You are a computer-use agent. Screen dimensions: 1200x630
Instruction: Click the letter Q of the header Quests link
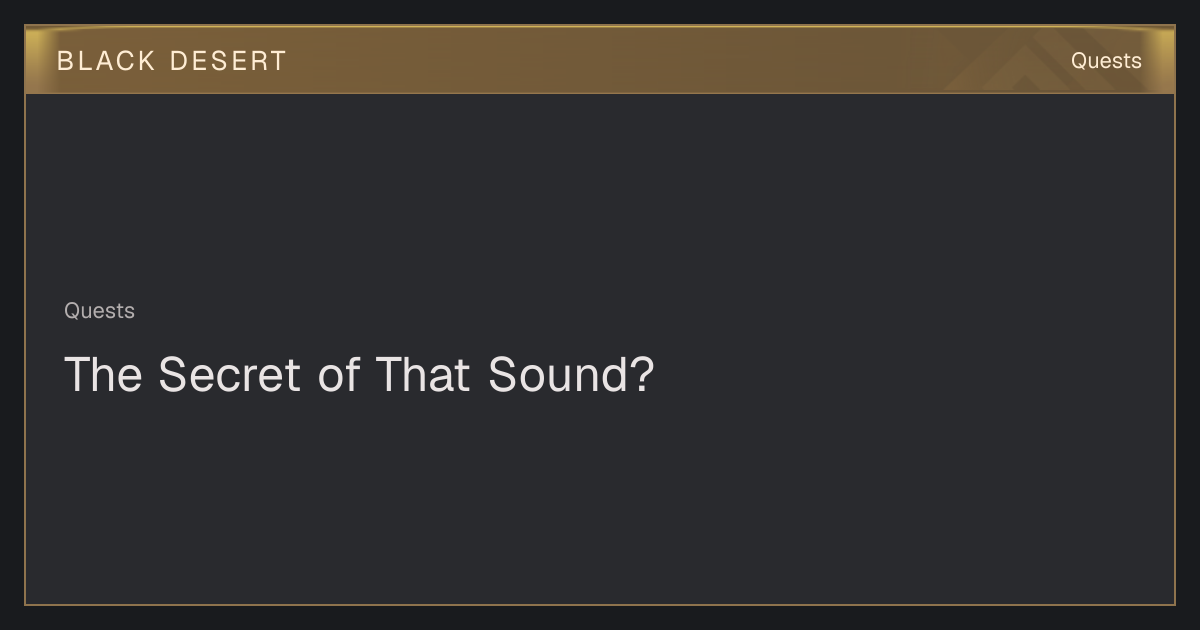tap(1080, 61)
